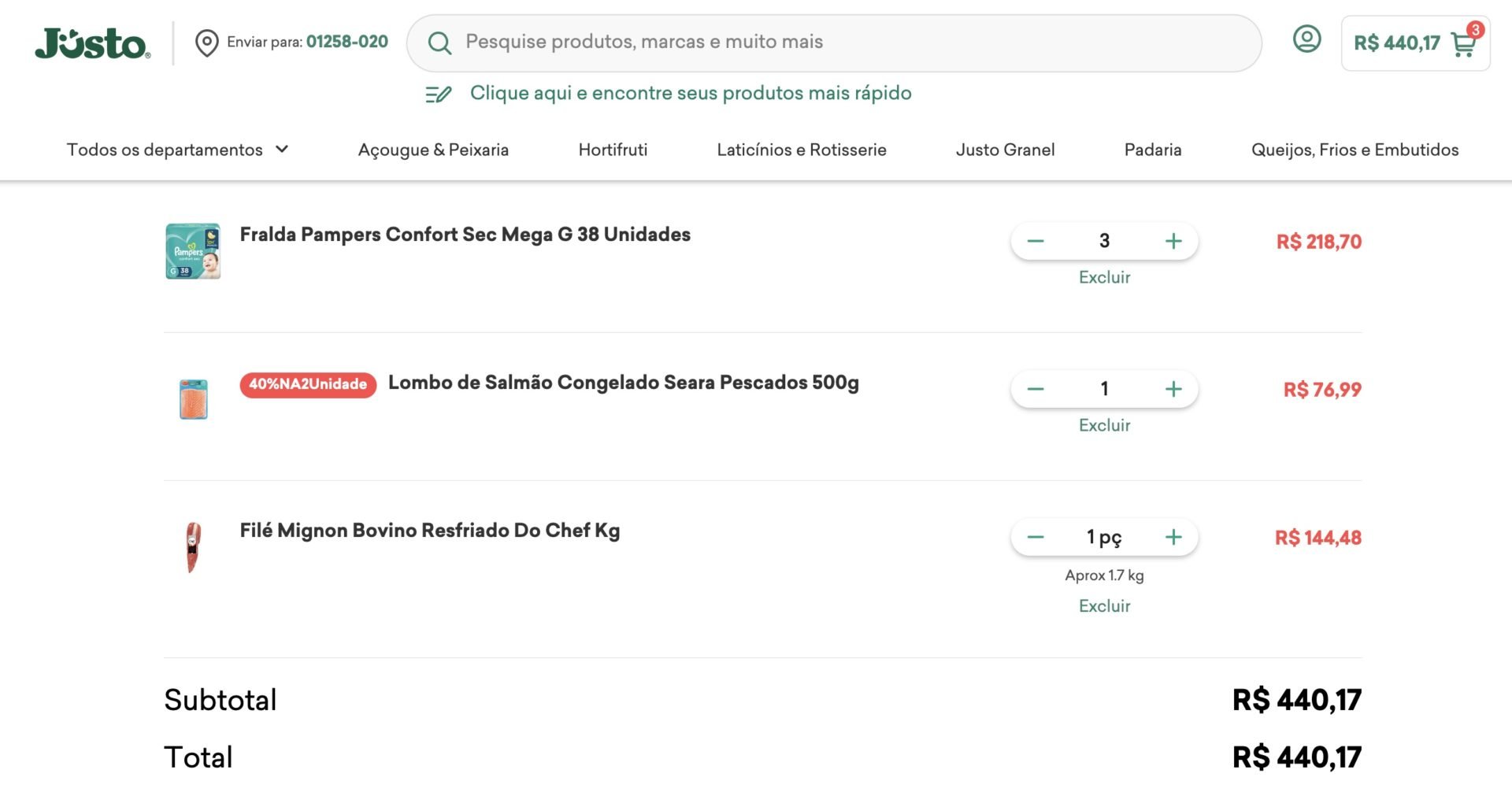Select Justo Granel category

[1005, 150]
